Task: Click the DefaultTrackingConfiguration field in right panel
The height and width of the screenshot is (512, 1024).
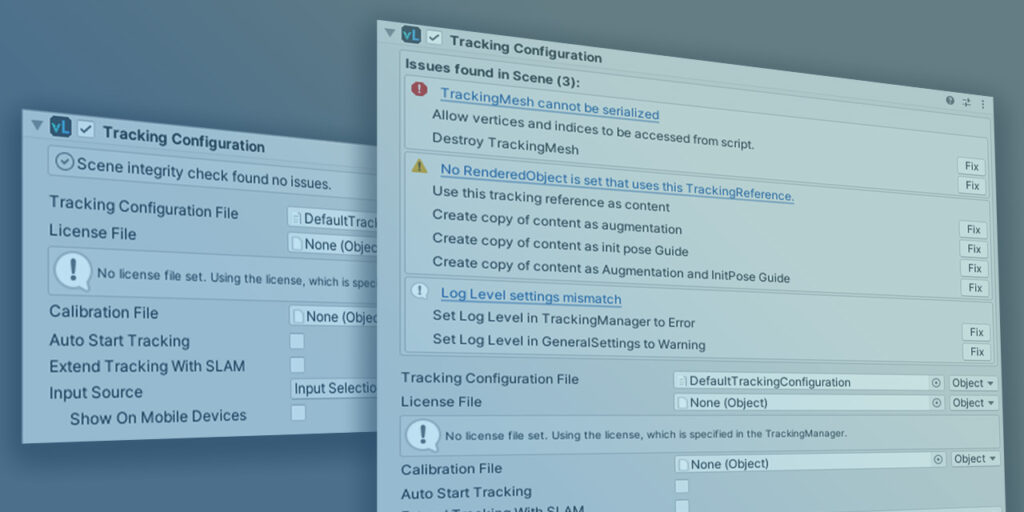Action: click(801, 382)
